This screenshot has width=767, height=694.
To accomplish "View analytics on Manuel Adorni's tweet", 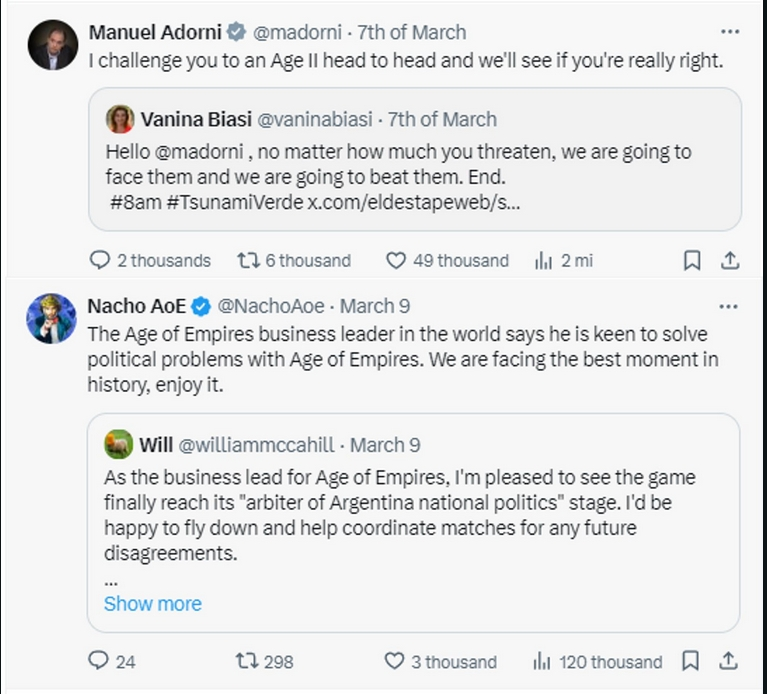I will coord(544,260).
